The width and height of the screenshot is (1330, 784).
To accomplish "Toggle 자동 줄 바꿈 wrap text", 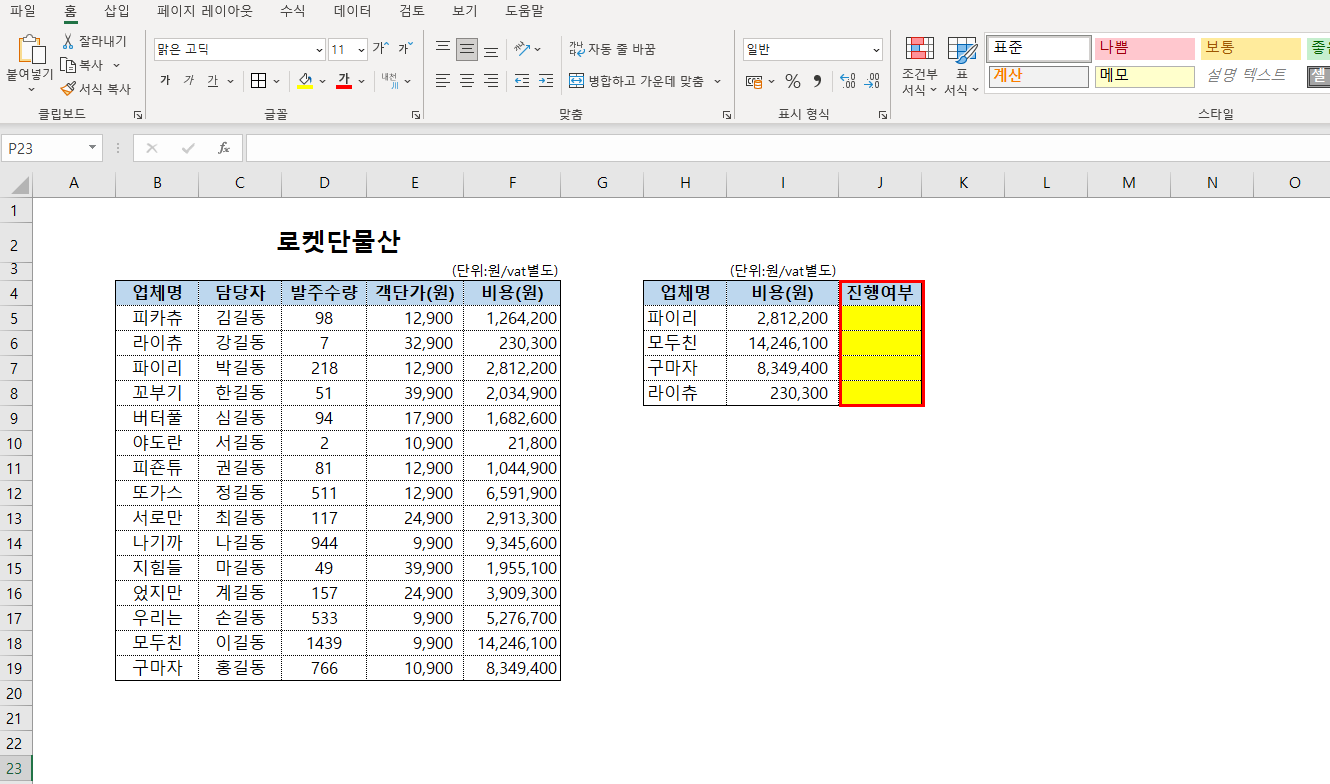I will coord(612,49).
